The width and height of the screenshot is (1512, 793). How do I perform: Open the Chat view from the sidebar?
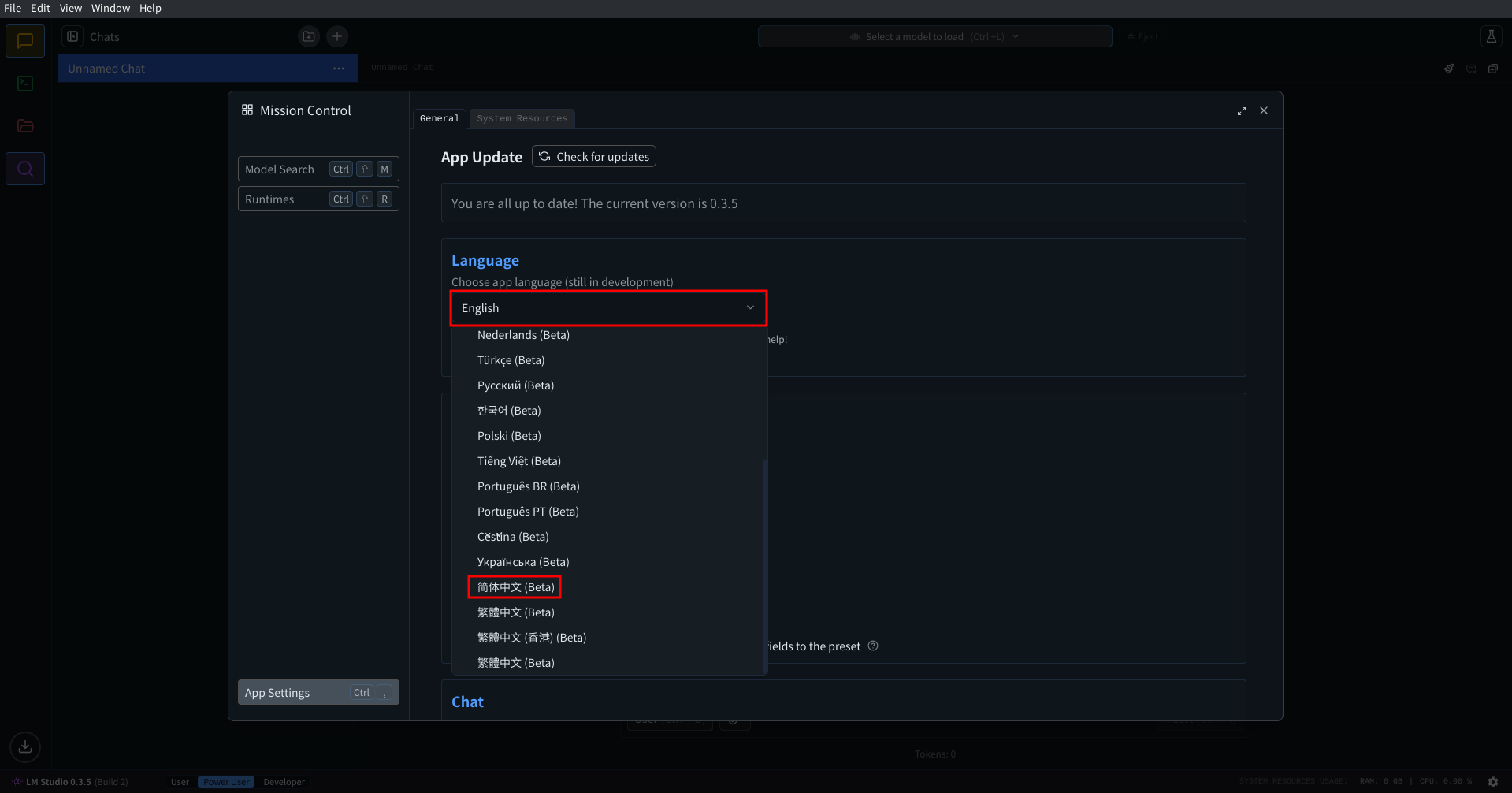[25, 41]
